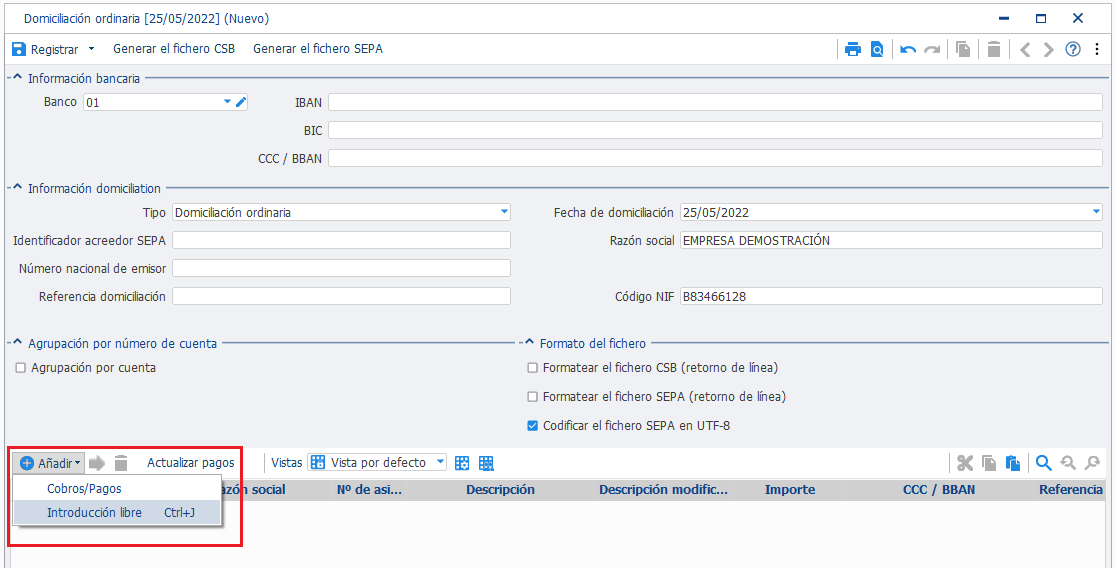The image size is (1116, 568).
Task: Open the Tipo dropdown
Action: click(505, 212)
